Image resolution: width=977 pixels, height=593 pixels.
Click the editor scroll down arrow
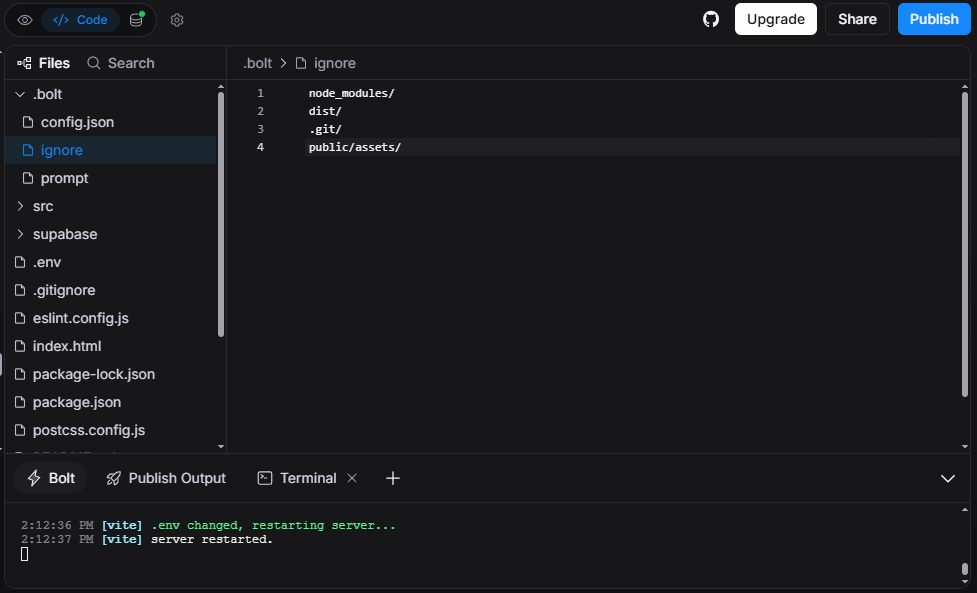[x=965, y=447]
